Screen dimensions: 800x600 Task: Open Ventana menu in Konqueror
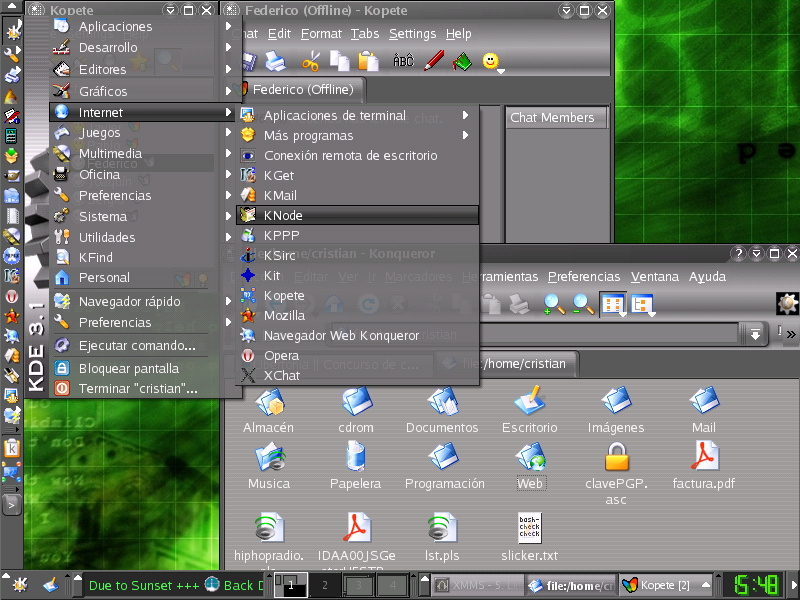(x=655, y=277)
